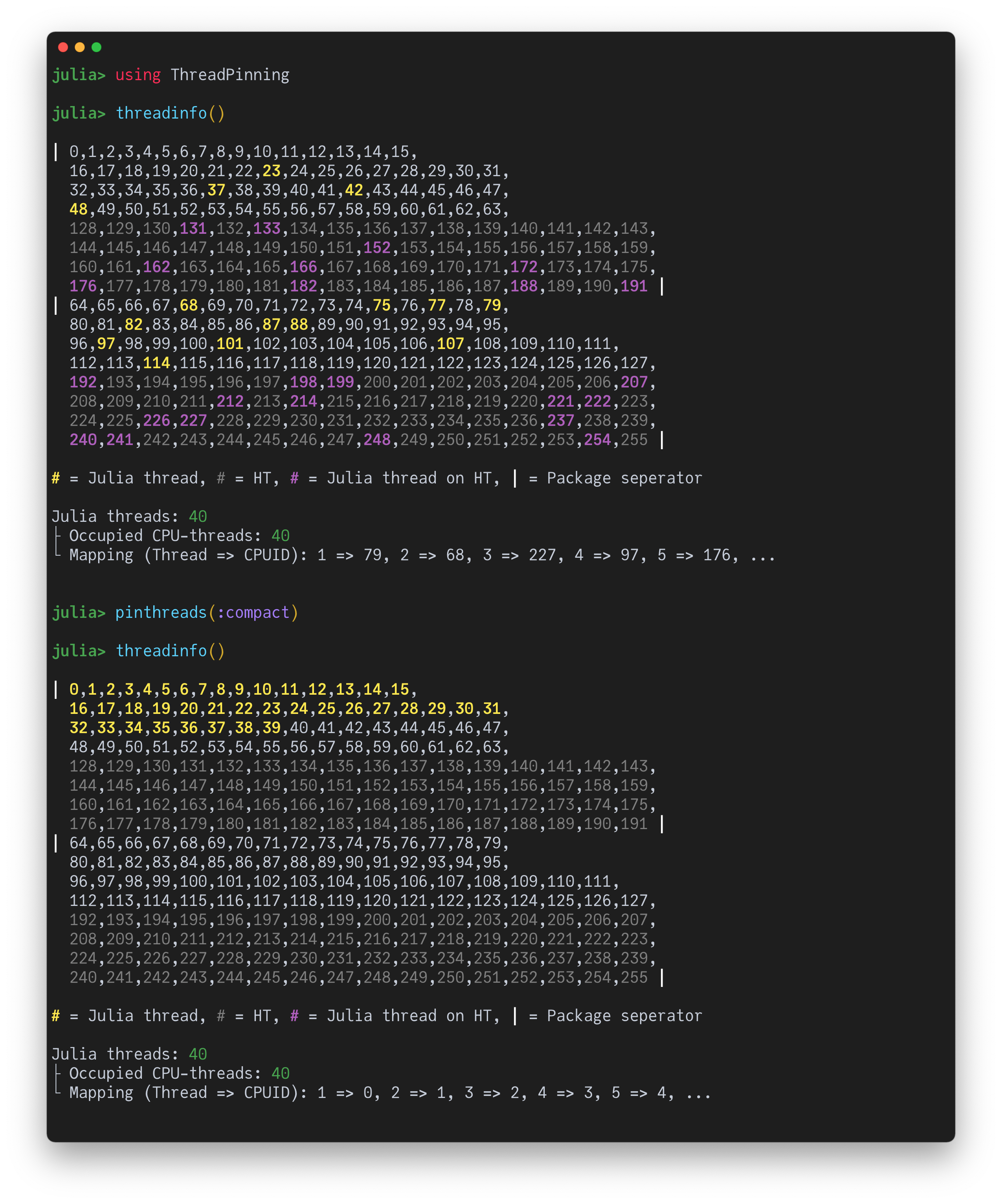Click the yellow minimize window button
1002x1204 pixels.
80,47
